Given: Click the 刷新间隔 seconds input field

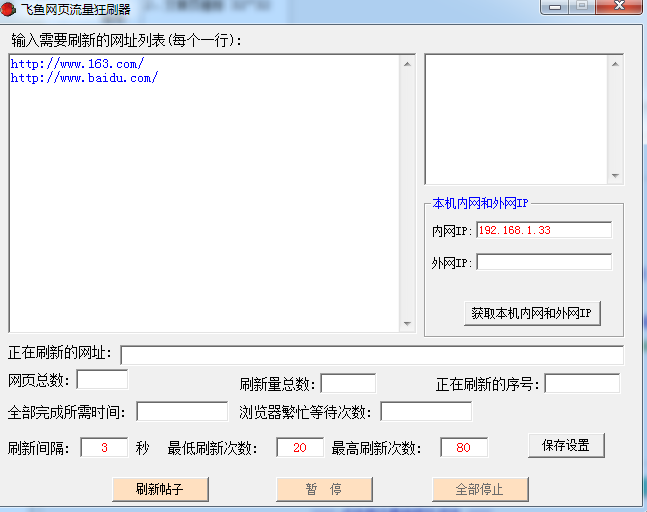Looking at the screenshot, I should (104, 447).
